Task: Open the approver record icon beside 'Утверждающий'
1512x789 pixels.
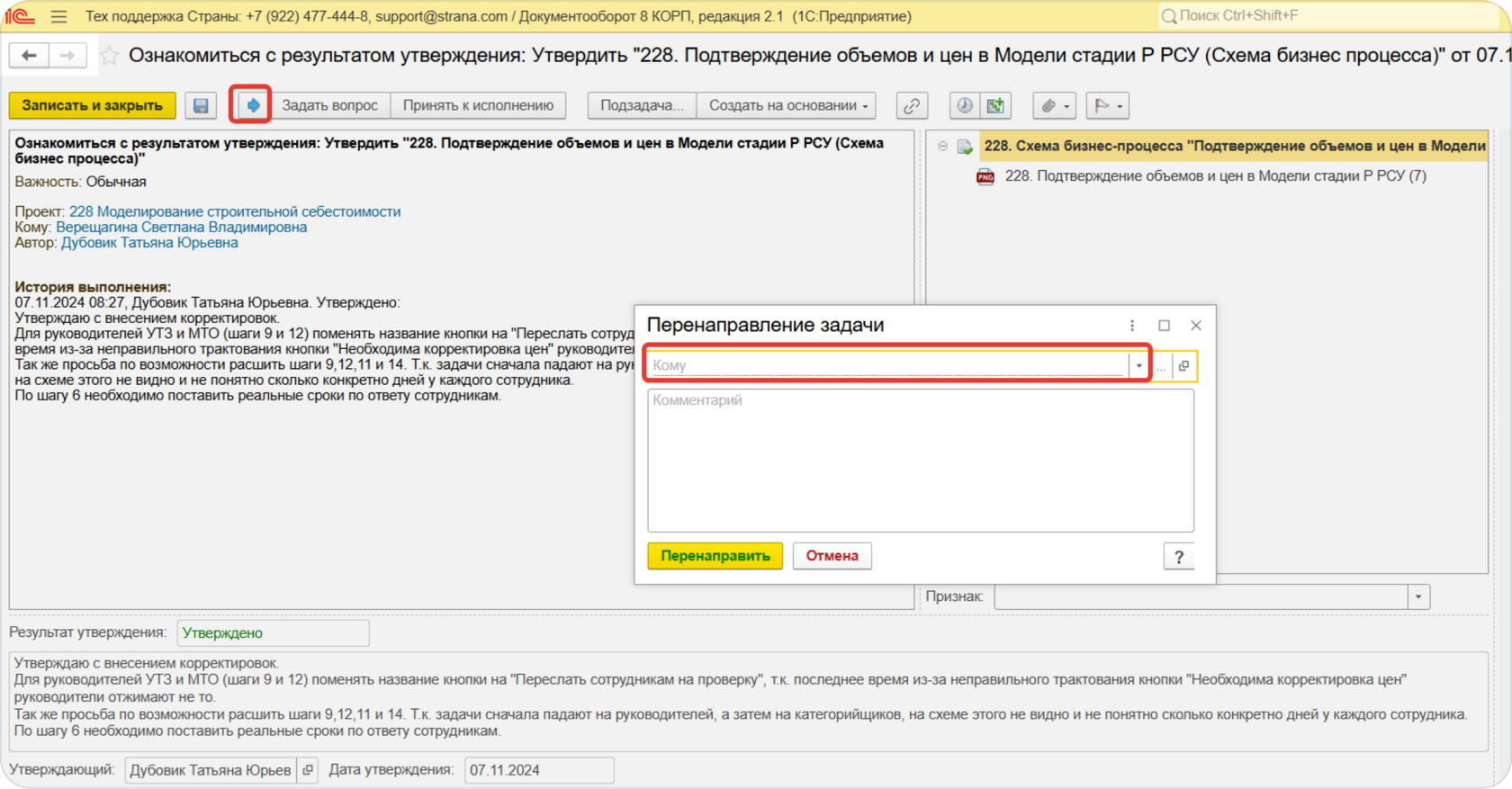Action: tap(308, 770)
